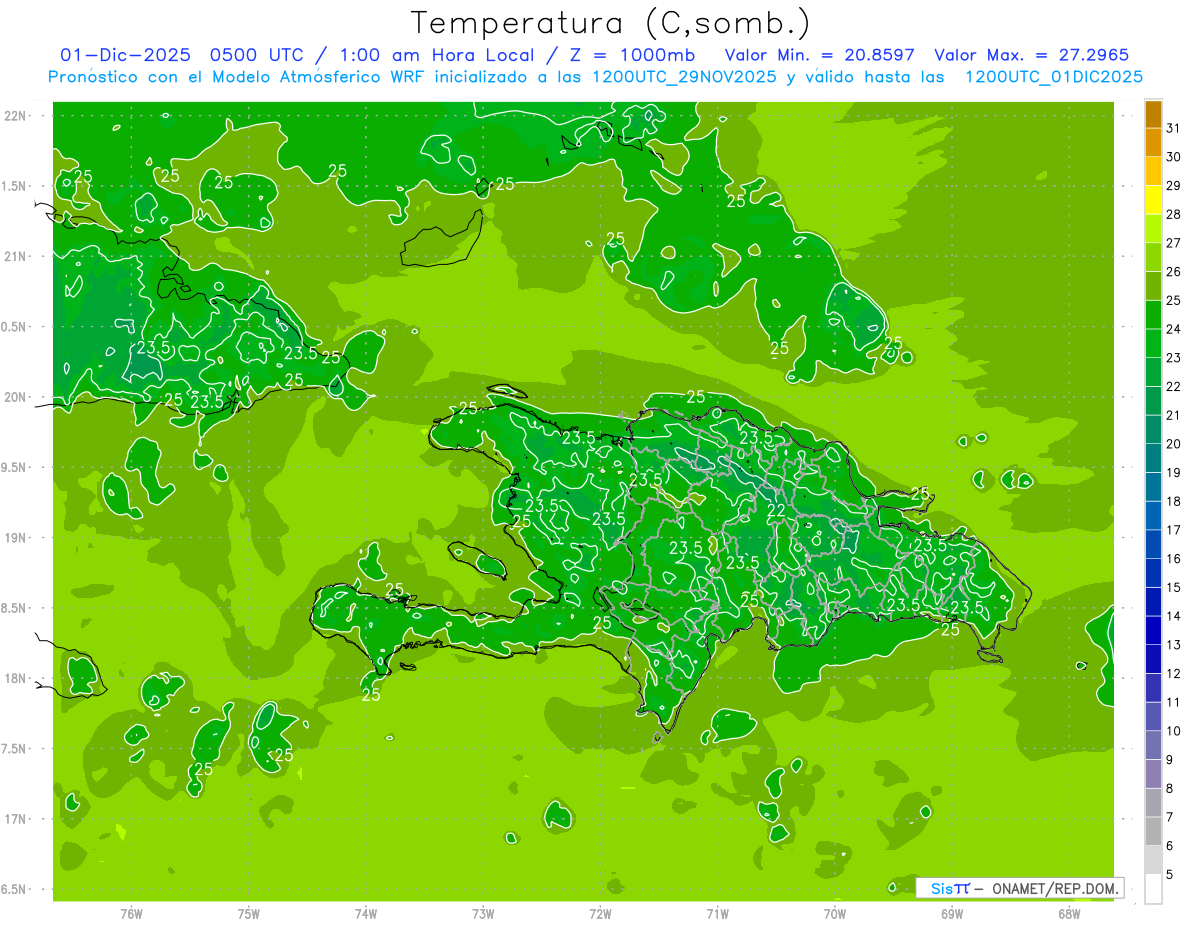This screenshot has width=1200, height=927.
Task: Click the "68W" longitude axis label
Action: point(1069,914)
